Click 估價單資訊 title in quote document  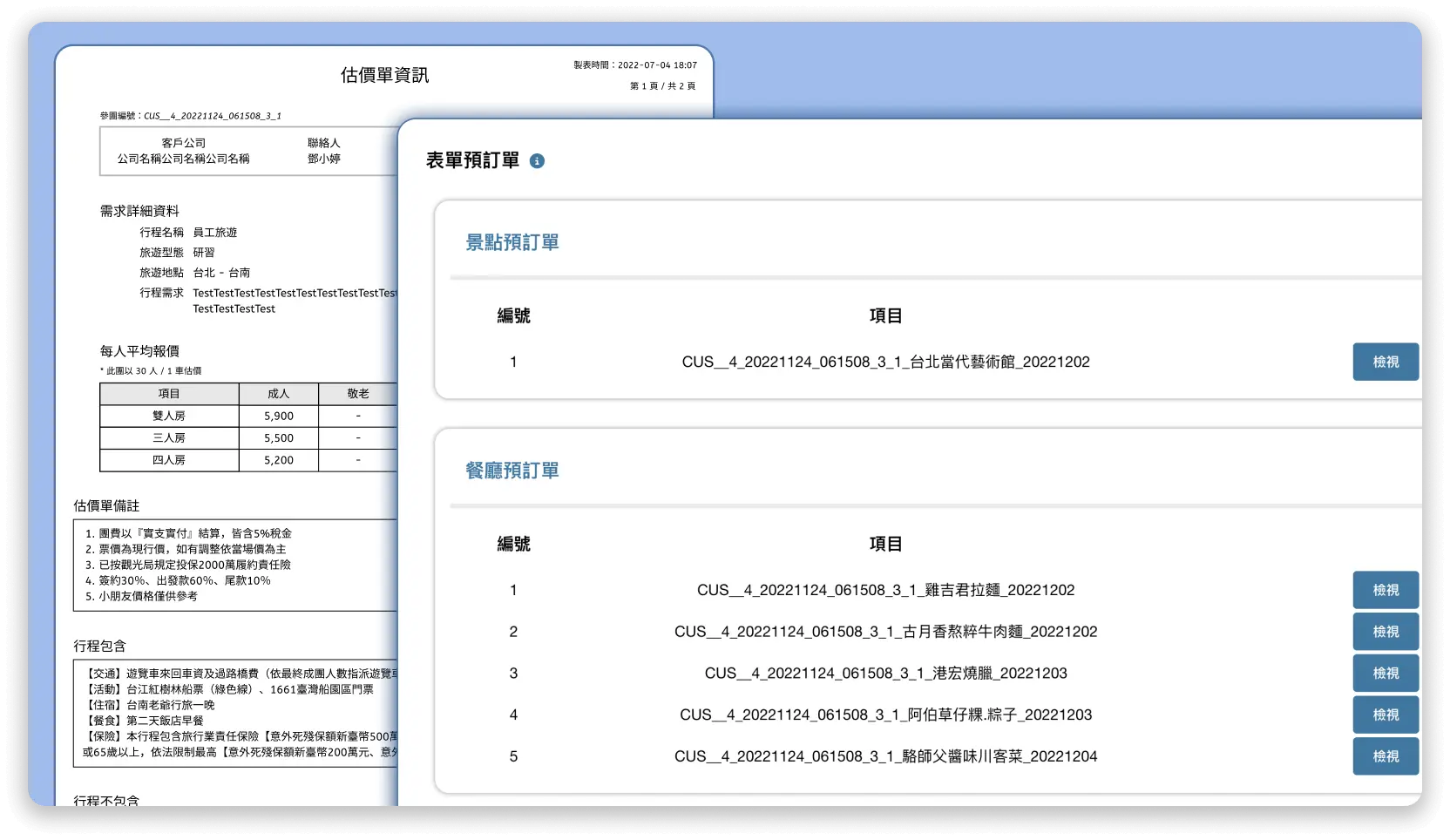click(384, 75)
